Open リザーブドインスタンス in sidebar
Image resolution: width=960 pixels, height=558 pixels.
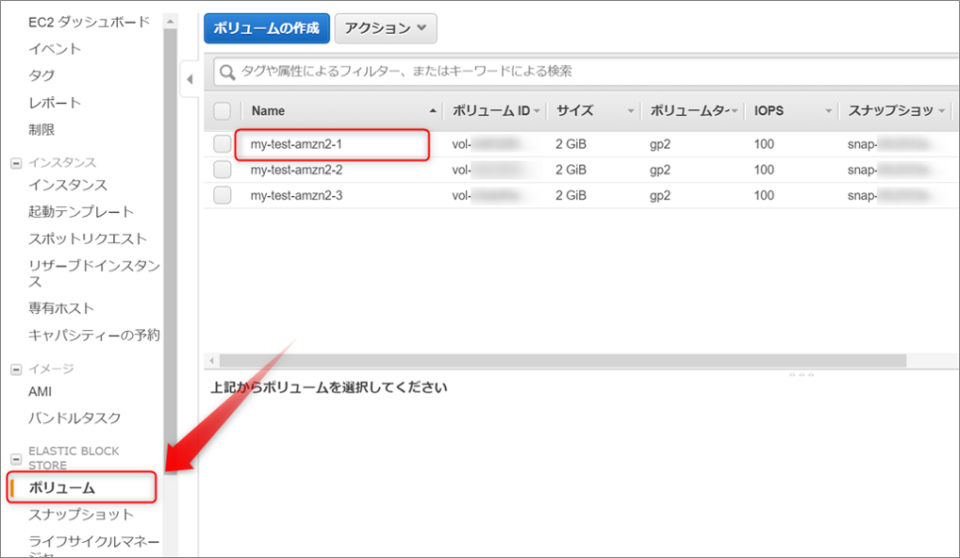(x=94, y=273)
